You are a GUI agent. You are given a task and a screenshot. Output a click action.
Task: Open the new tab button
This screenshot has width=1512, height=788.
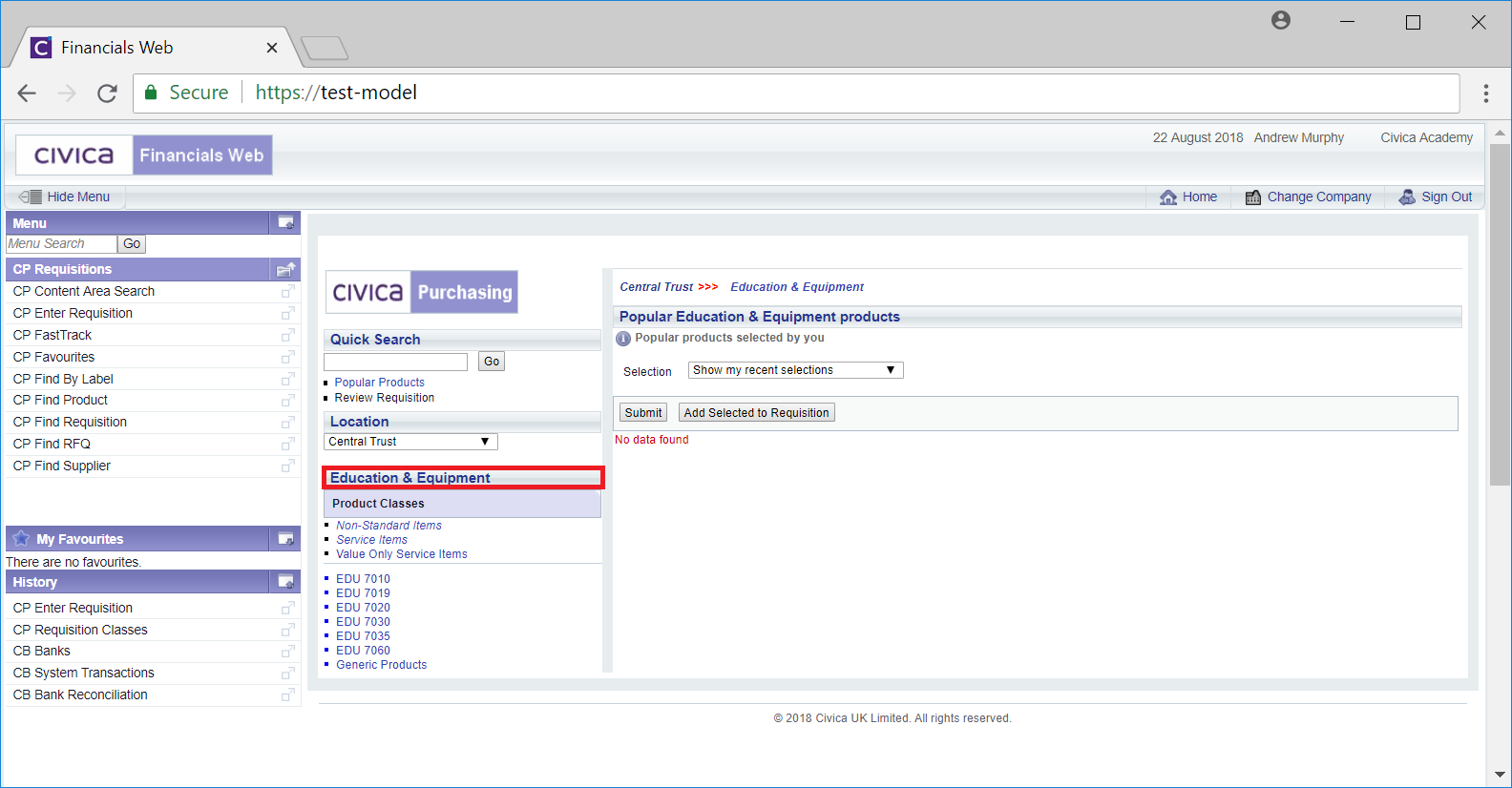325,48
